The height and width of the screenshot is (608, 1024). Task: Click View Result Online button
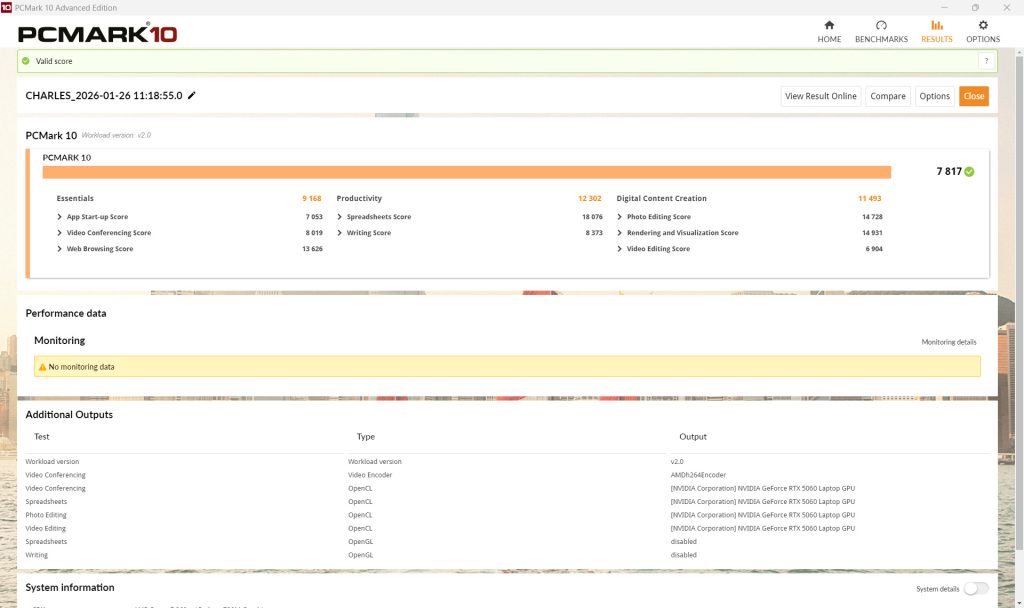(x=820, y=96)
